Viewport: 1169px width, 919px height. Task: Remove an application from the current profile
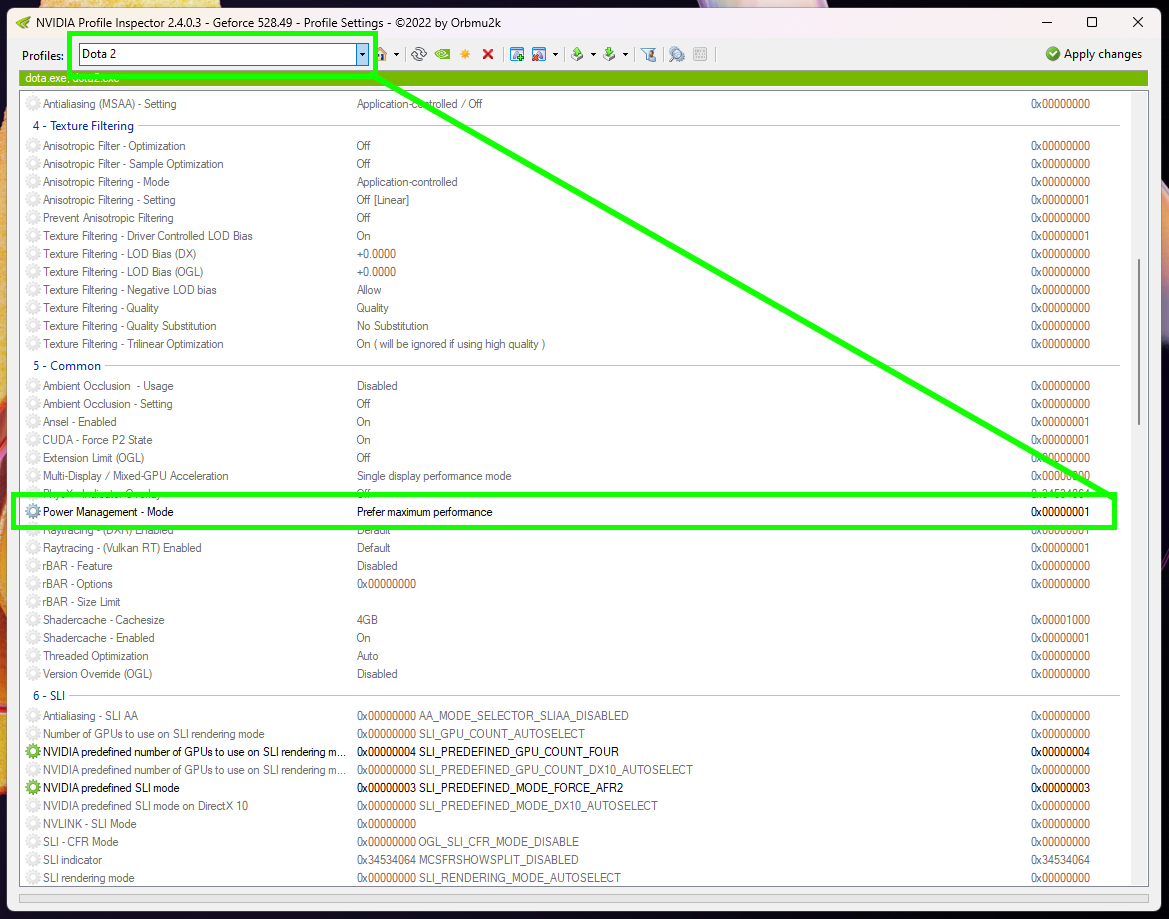539,54
